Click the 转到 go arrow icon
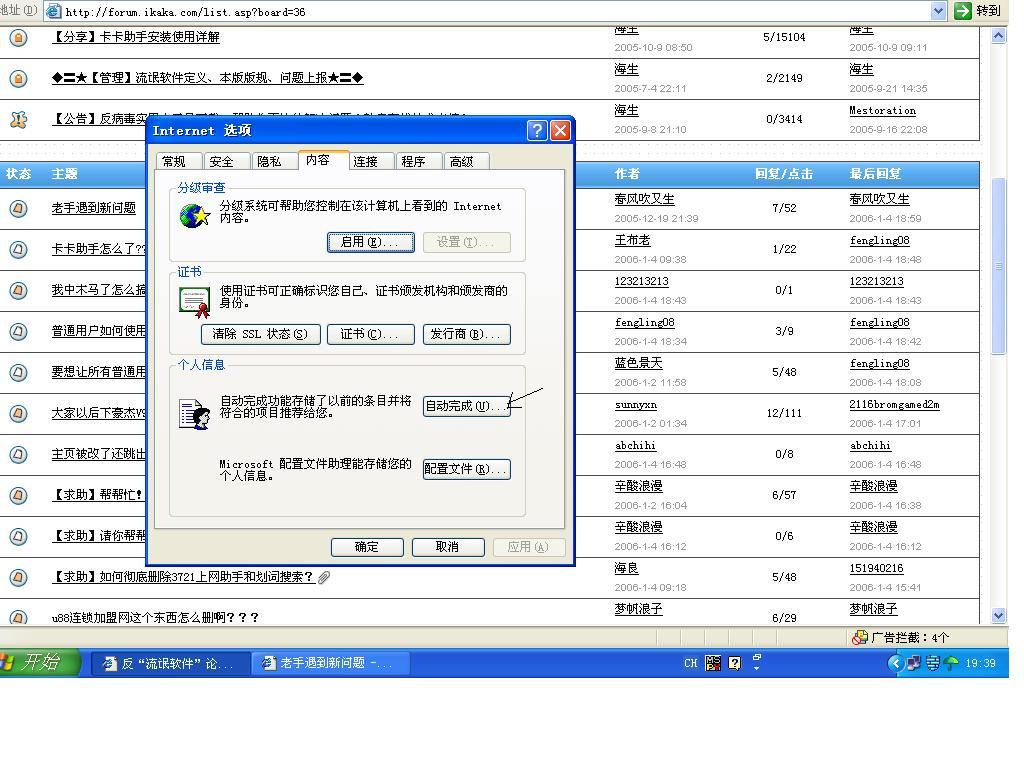The width and height of the screenshot is (1024, 768). [x=963, y=11]
